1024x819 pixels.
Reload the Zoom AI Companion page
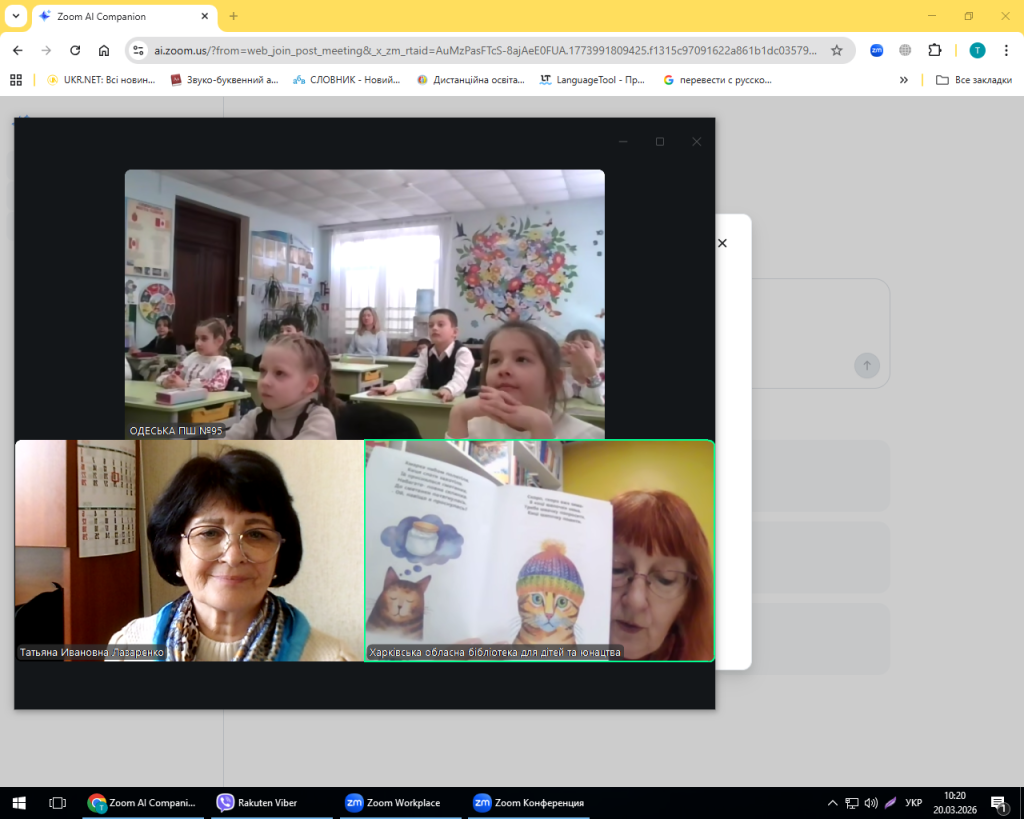[x=75, y=50]
